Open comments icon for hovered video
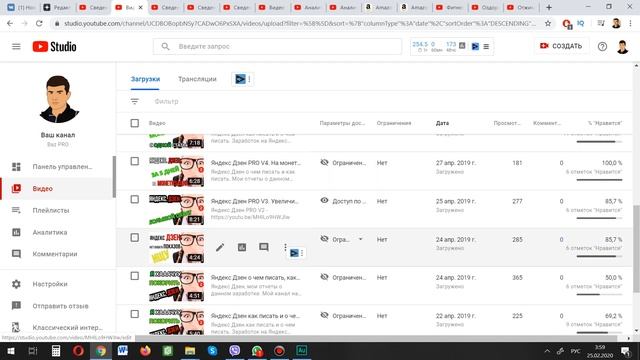The height and width of the screenshot is (360, 640). click(264, 247)
